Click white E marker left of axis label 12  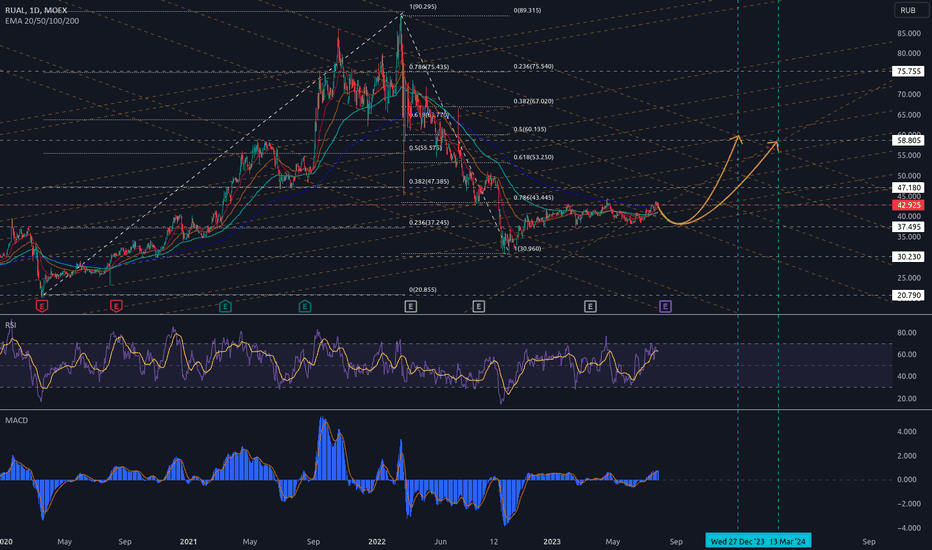click(x=478, y=306)
